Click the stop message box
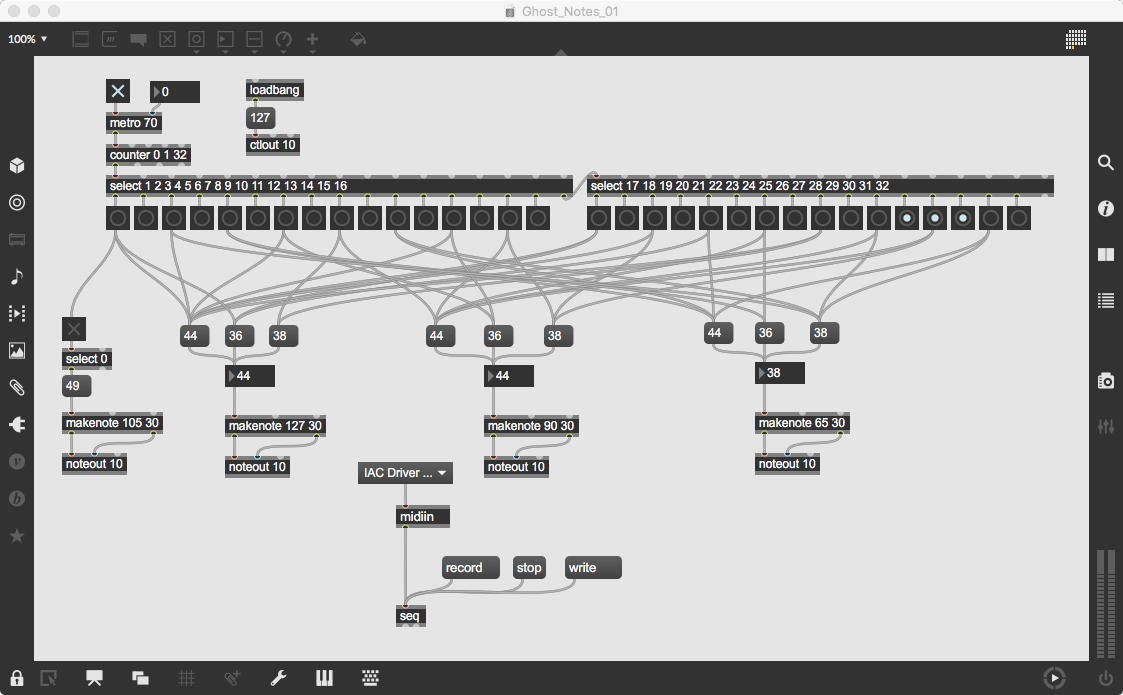 point(529,567)
